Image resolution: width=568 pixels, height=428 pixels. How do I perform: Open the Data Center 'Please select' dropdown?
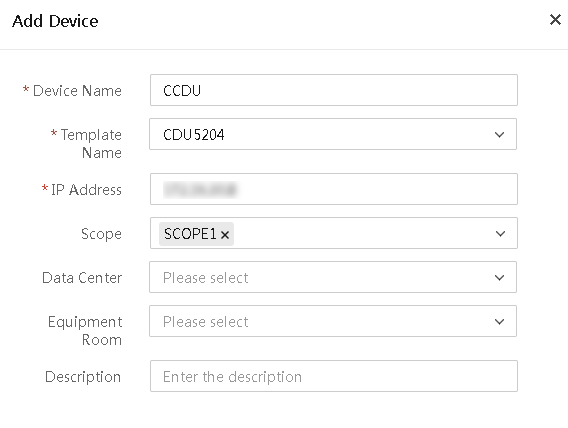point(333,277)
